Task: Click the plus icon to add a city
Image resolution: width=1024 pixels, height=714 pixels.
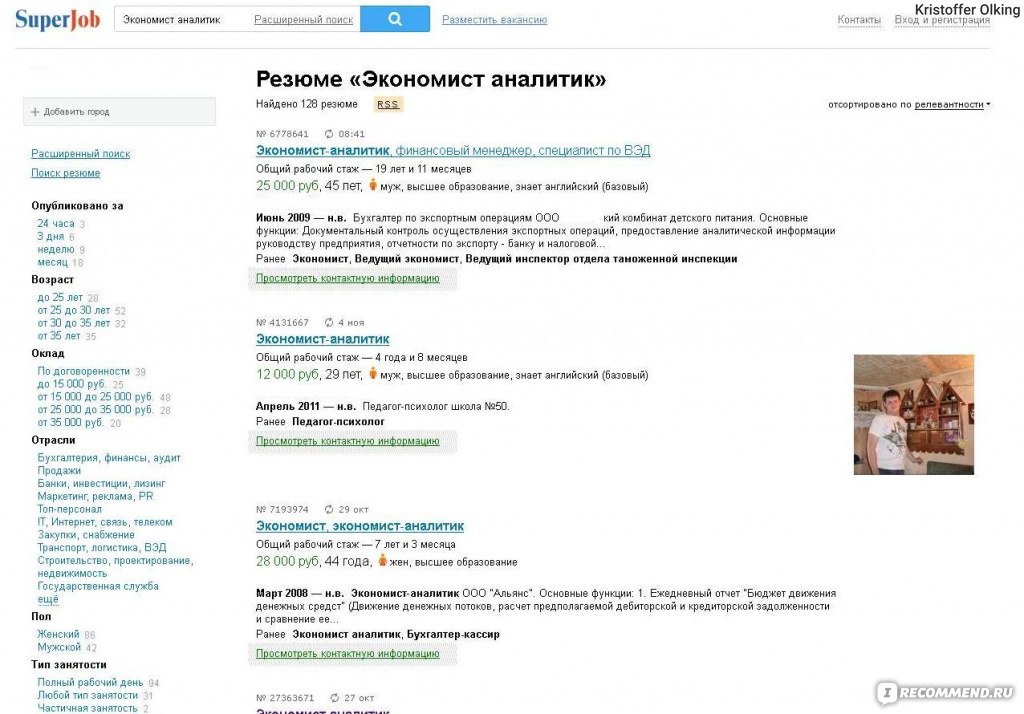Action: [36, 112]
